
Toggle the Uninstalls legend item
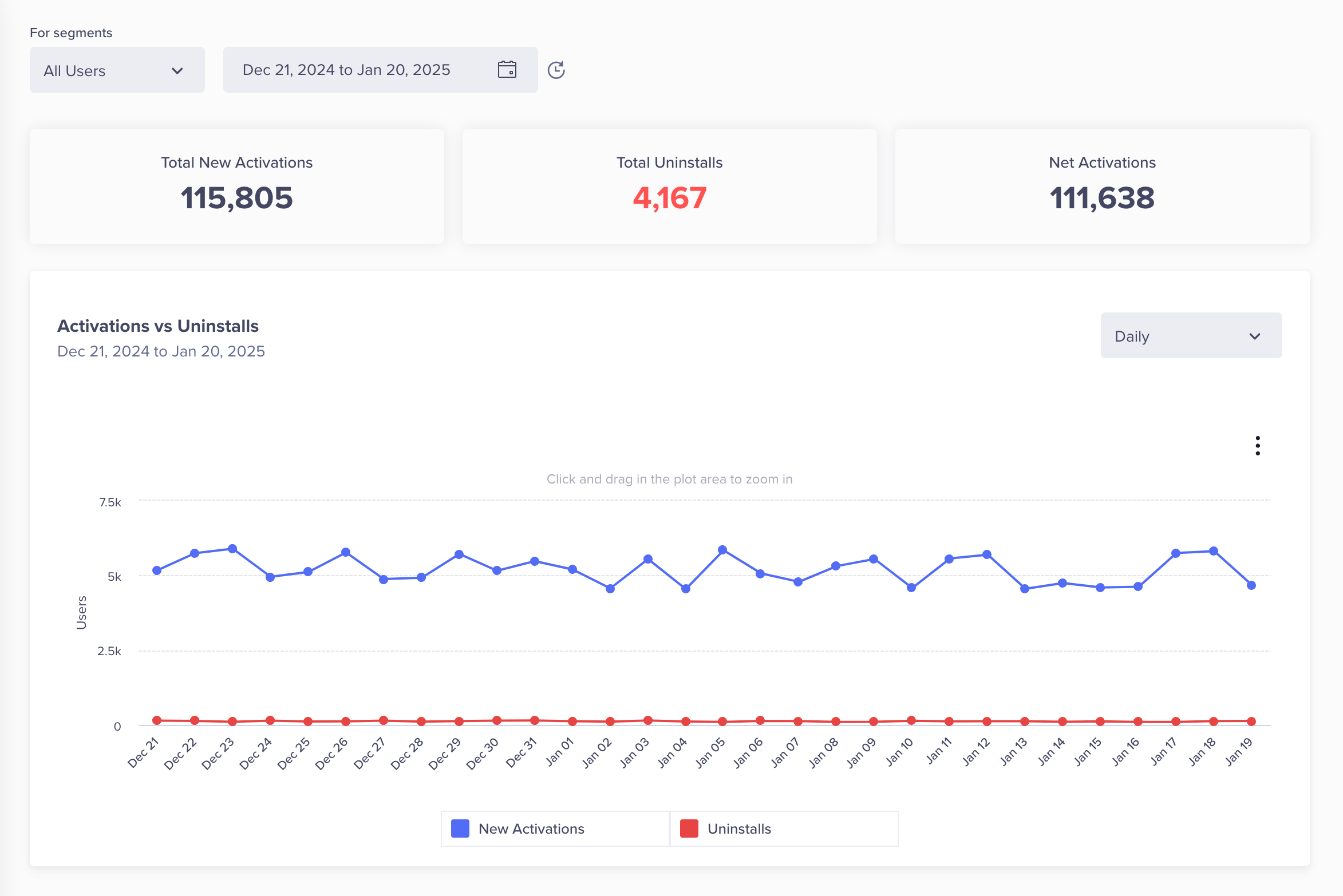coord(784,828)
